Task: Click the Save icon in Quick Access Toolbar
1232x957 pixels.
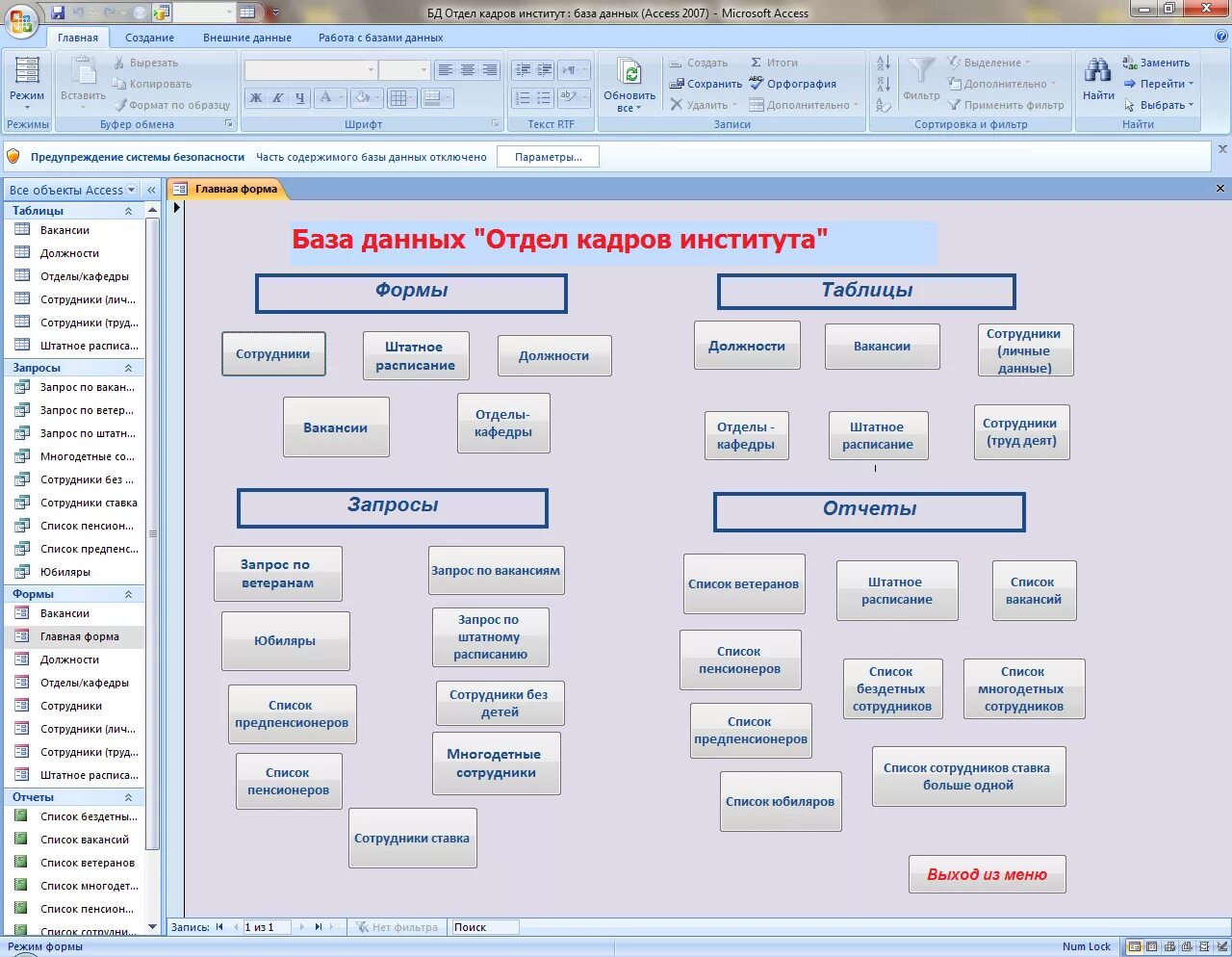Action: click(58, 13)
